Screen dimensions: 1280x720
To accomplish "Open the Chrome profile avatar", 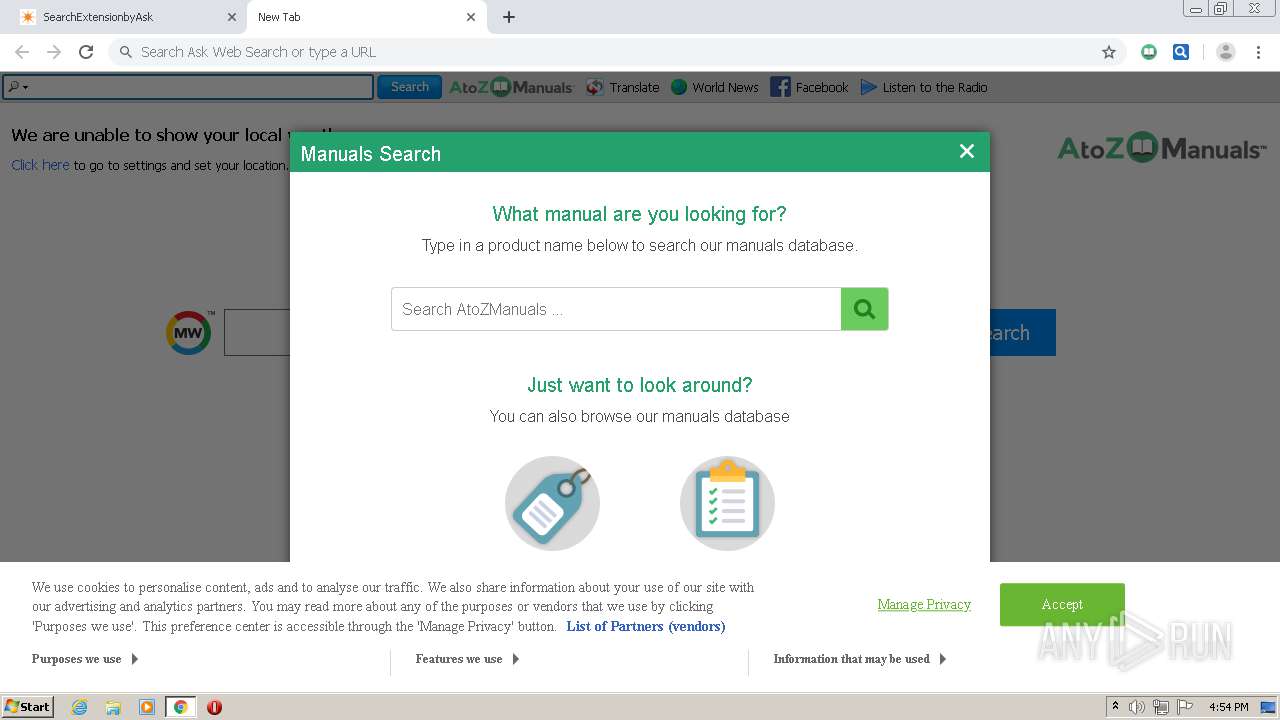I will 1225,52.
